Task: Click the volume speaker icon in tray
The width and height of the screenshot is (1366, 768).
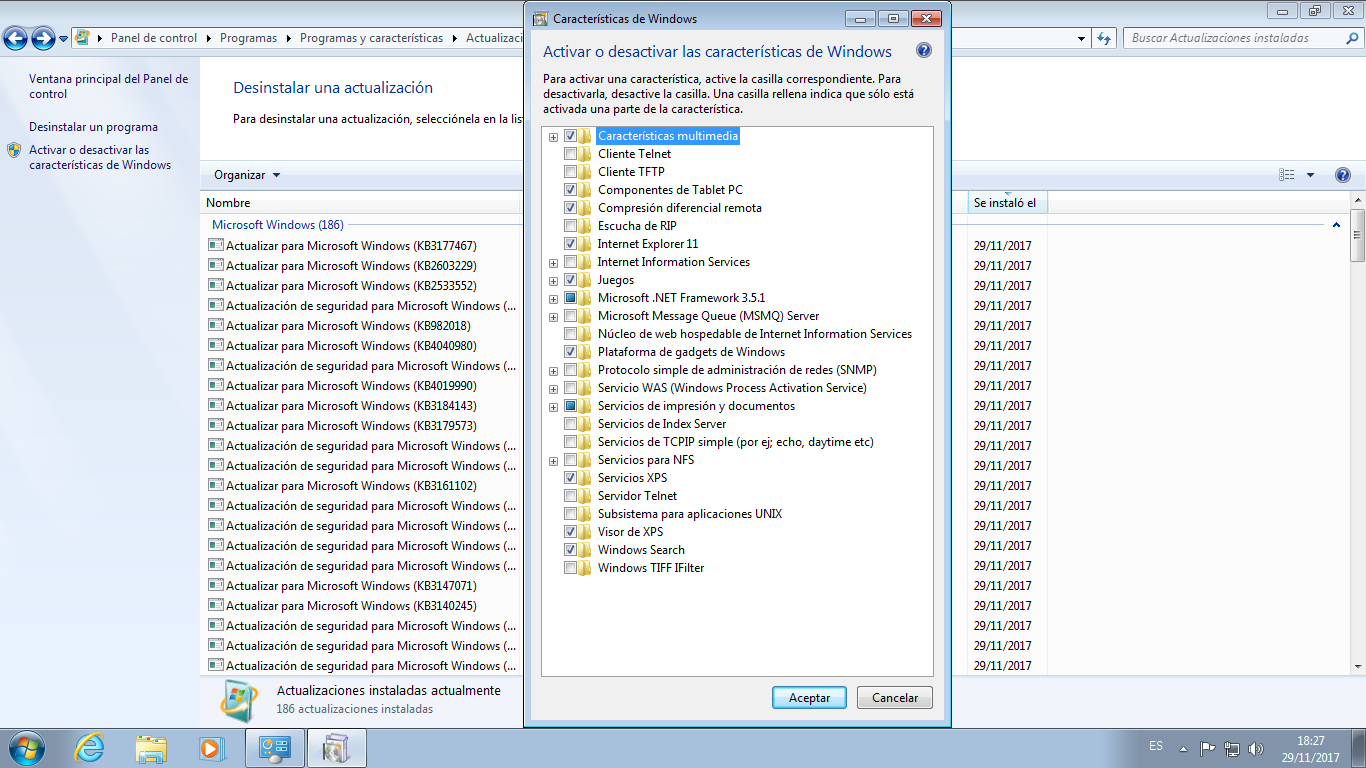Action: click(1256, 748)
